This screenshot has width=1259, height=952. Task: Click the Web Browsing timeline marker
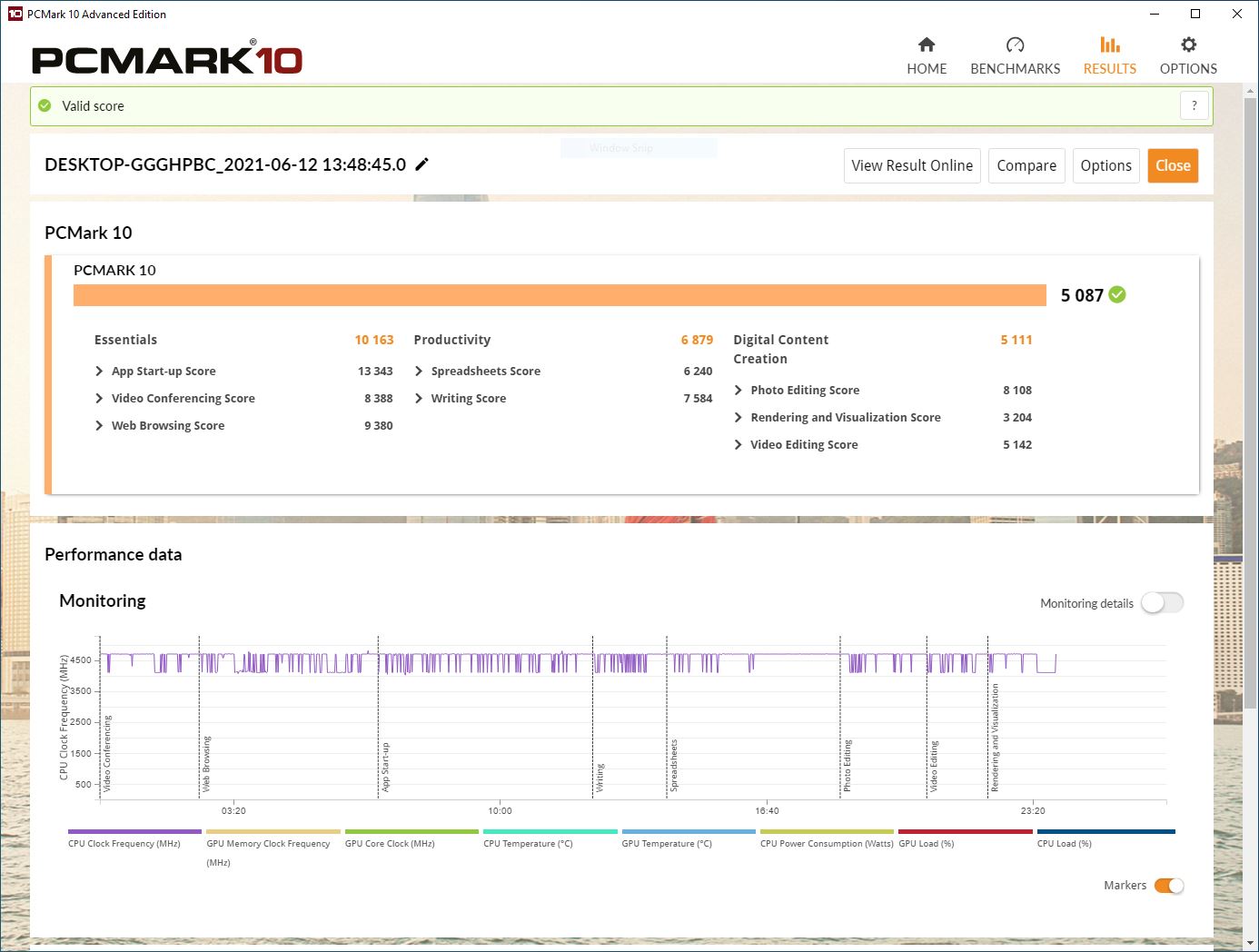click(206, 764)
